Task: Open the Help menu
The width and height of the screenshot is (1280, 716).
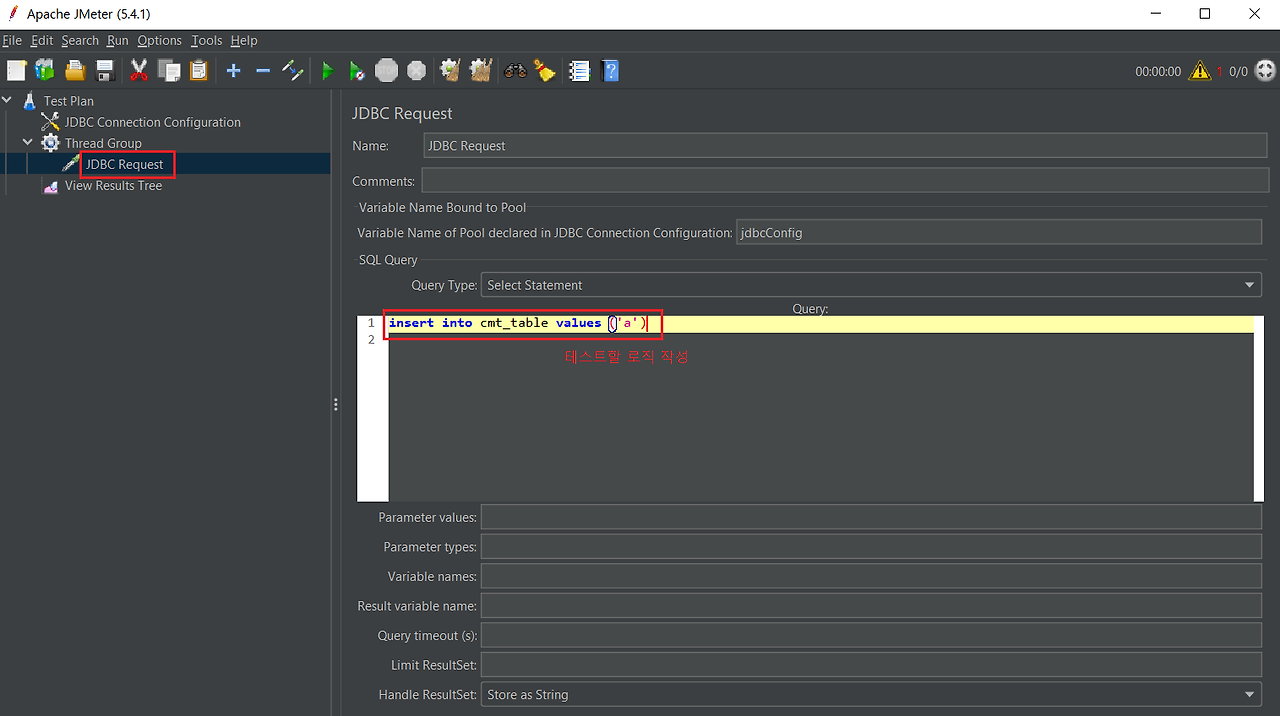Action: [x=244, y=40]
